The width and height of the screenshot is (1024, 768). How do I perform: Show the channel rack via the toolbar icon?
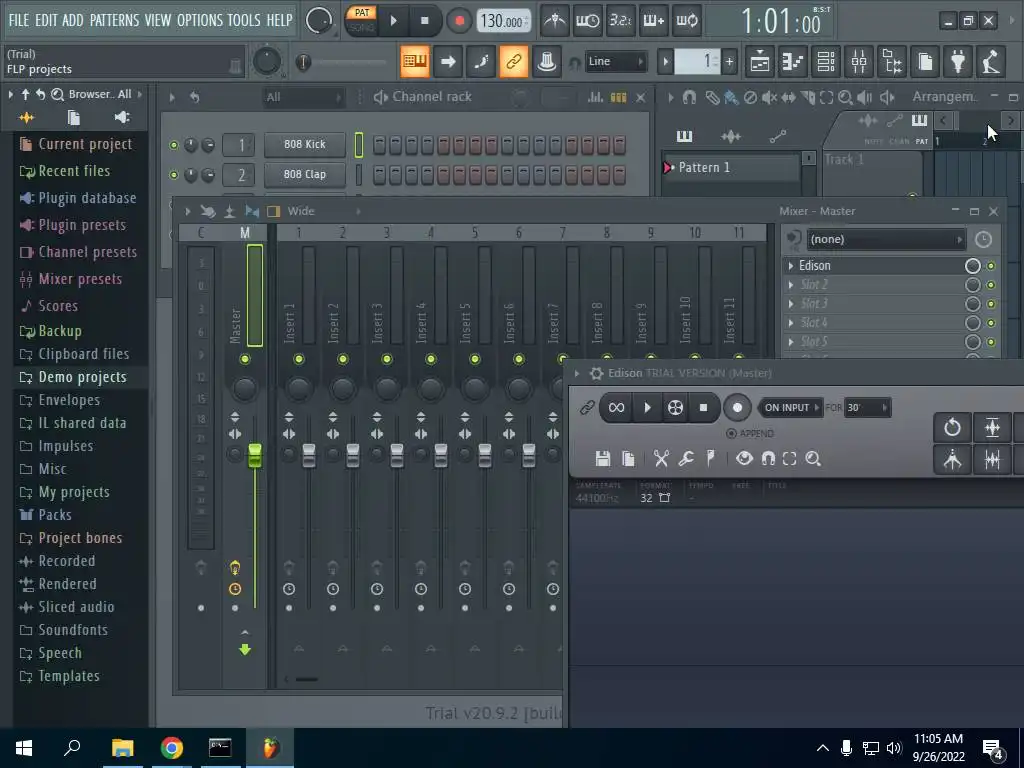tap(825, 62)
